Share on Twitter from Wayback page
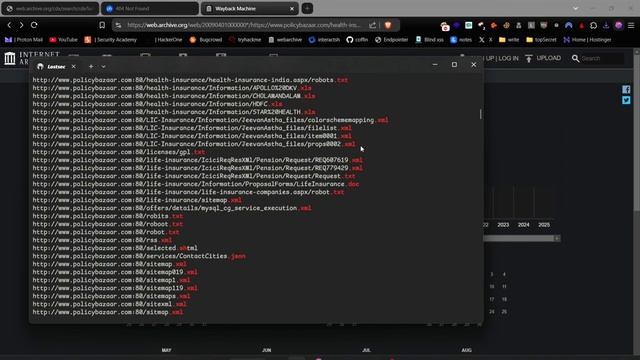This screenshot has height=360, width=640. coord(626,100)
